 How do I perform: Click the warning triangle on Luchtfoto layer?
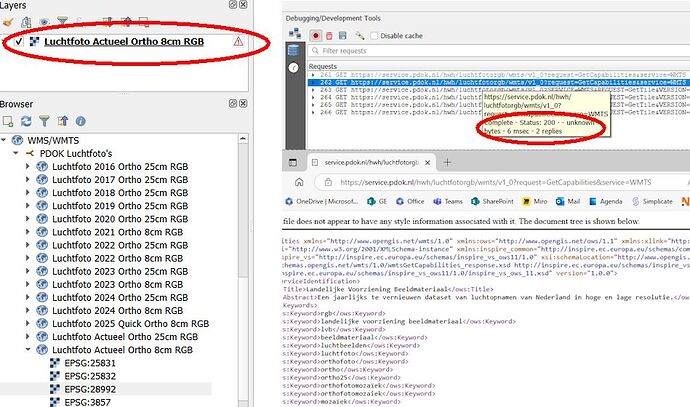click(x=238, y=42)
